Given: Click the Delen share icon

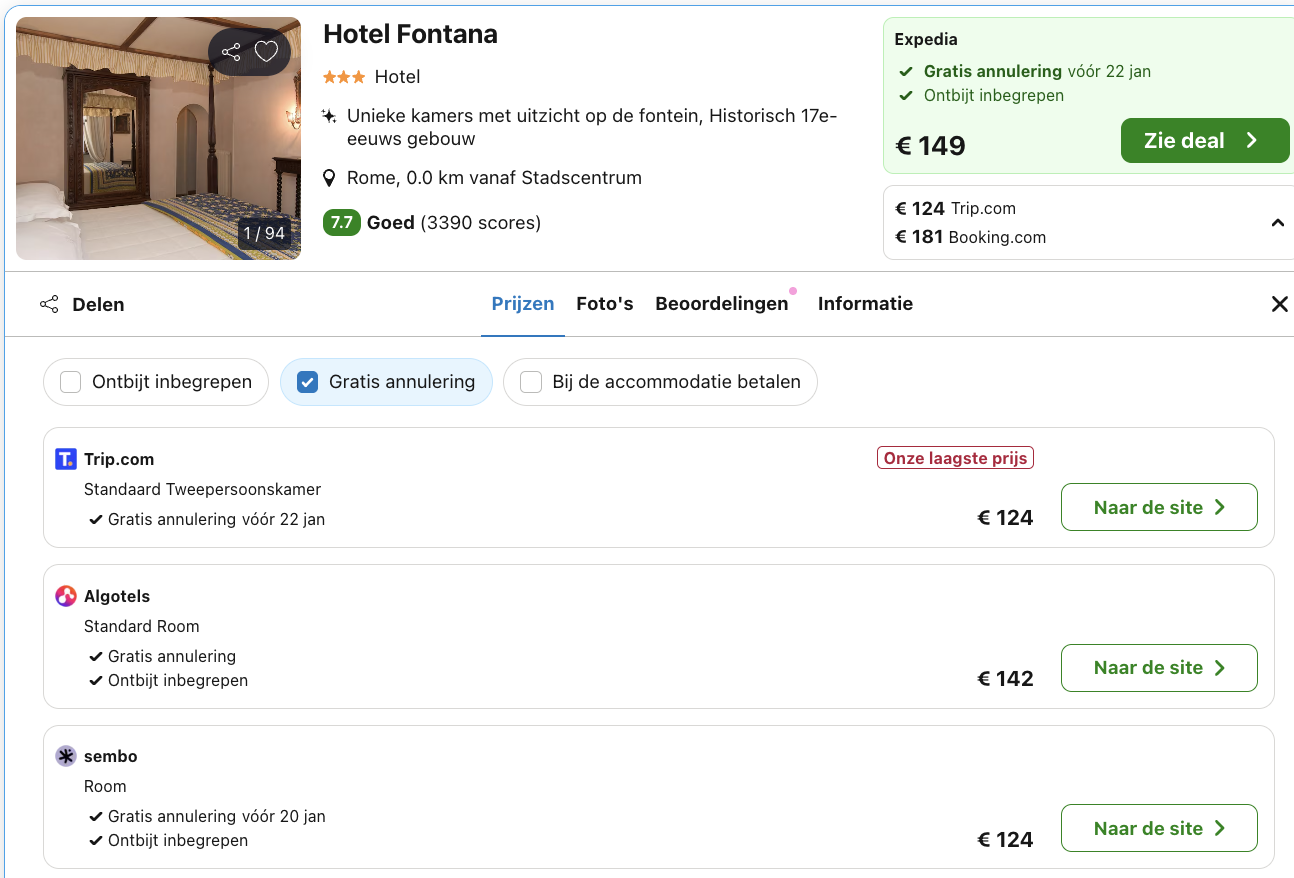Looking at the screenshot, I should (x=49, y=304).
